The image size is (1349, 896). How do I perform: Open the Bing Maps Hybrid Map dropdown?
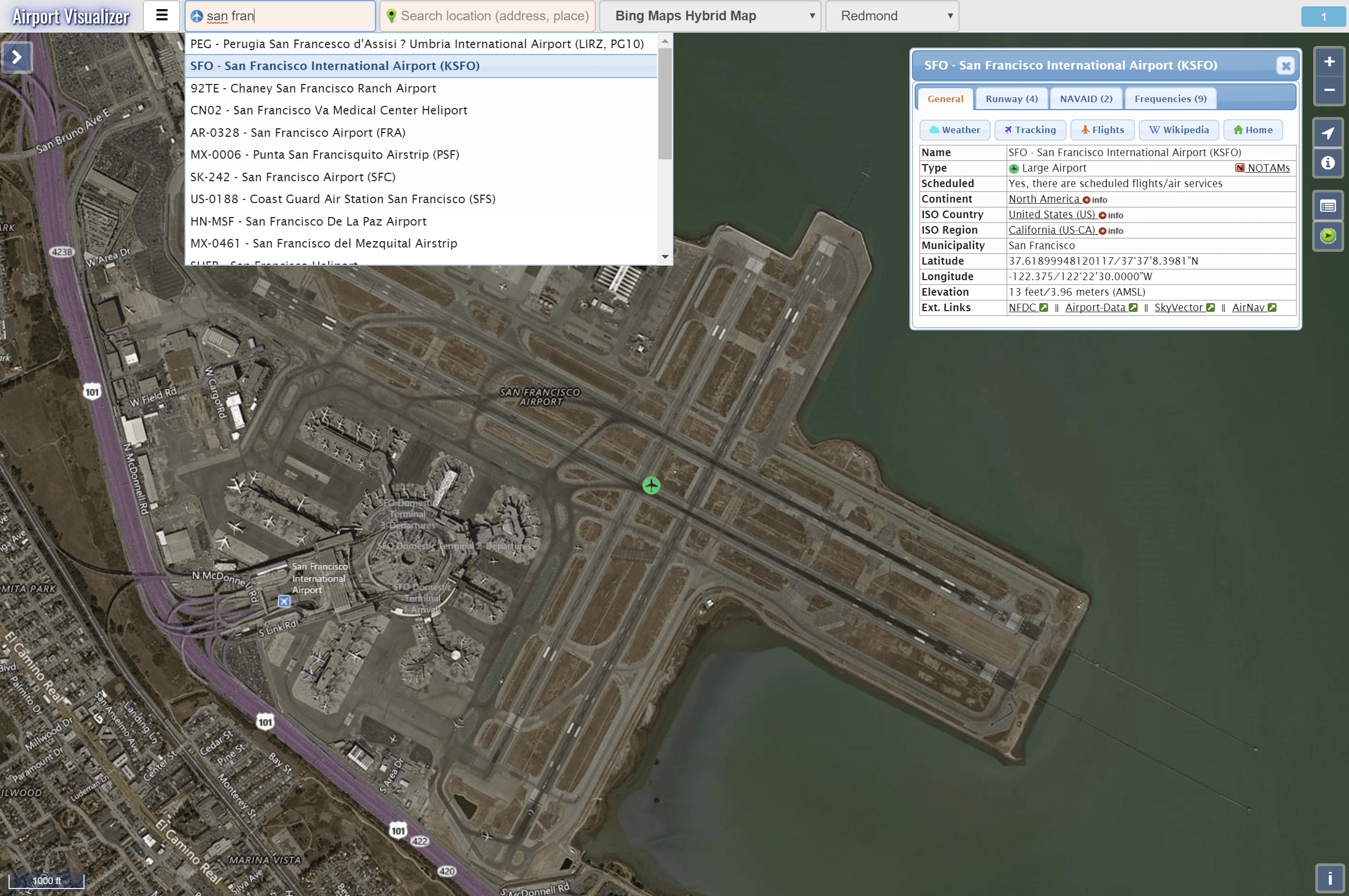click(x=710, y=16)
